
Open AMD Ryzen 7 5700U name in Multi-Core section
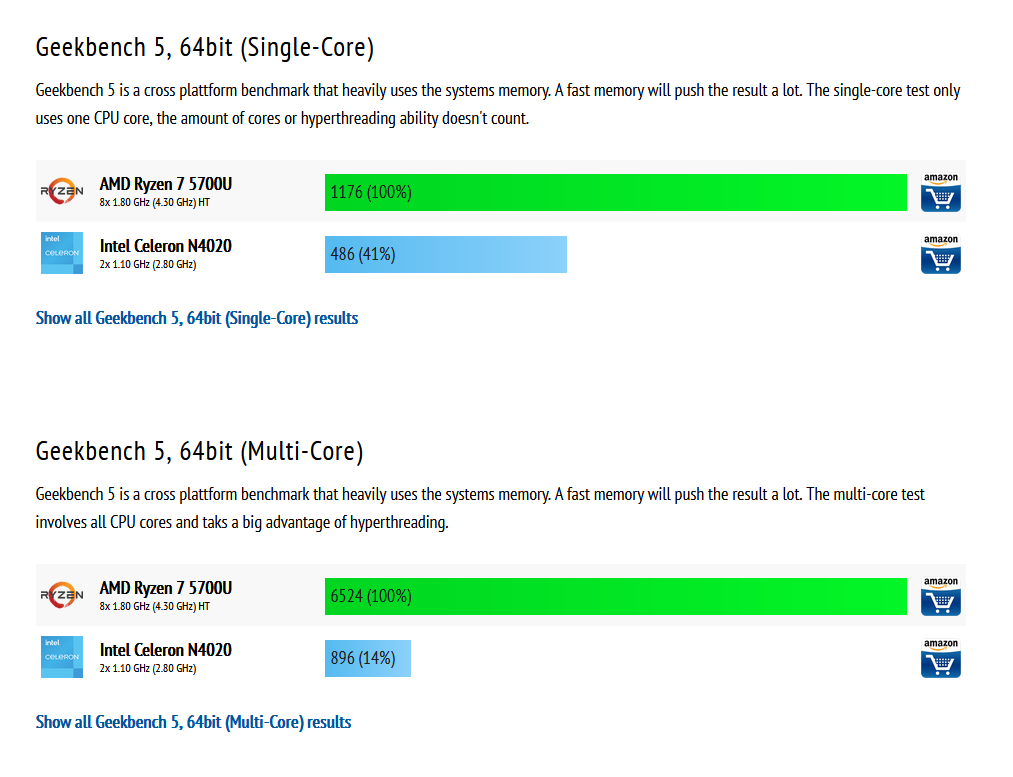[165, 588]
